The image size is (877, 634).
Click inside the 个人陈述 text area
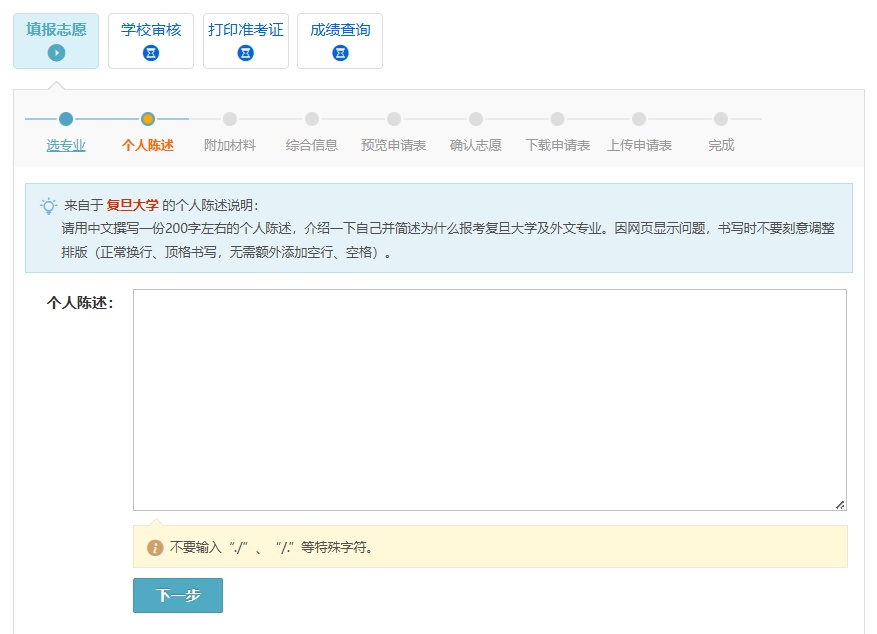click(489, 400)
